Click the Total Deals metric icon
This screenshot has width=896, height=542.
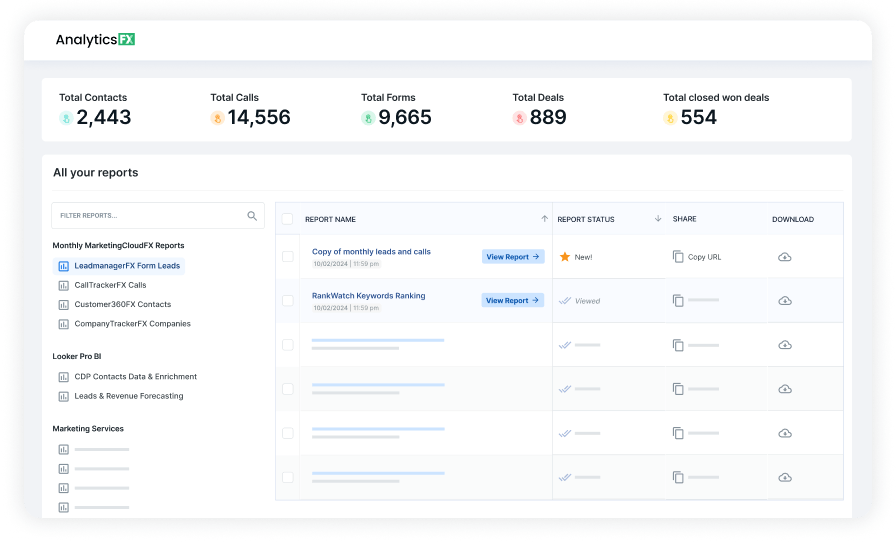point(519,118)
